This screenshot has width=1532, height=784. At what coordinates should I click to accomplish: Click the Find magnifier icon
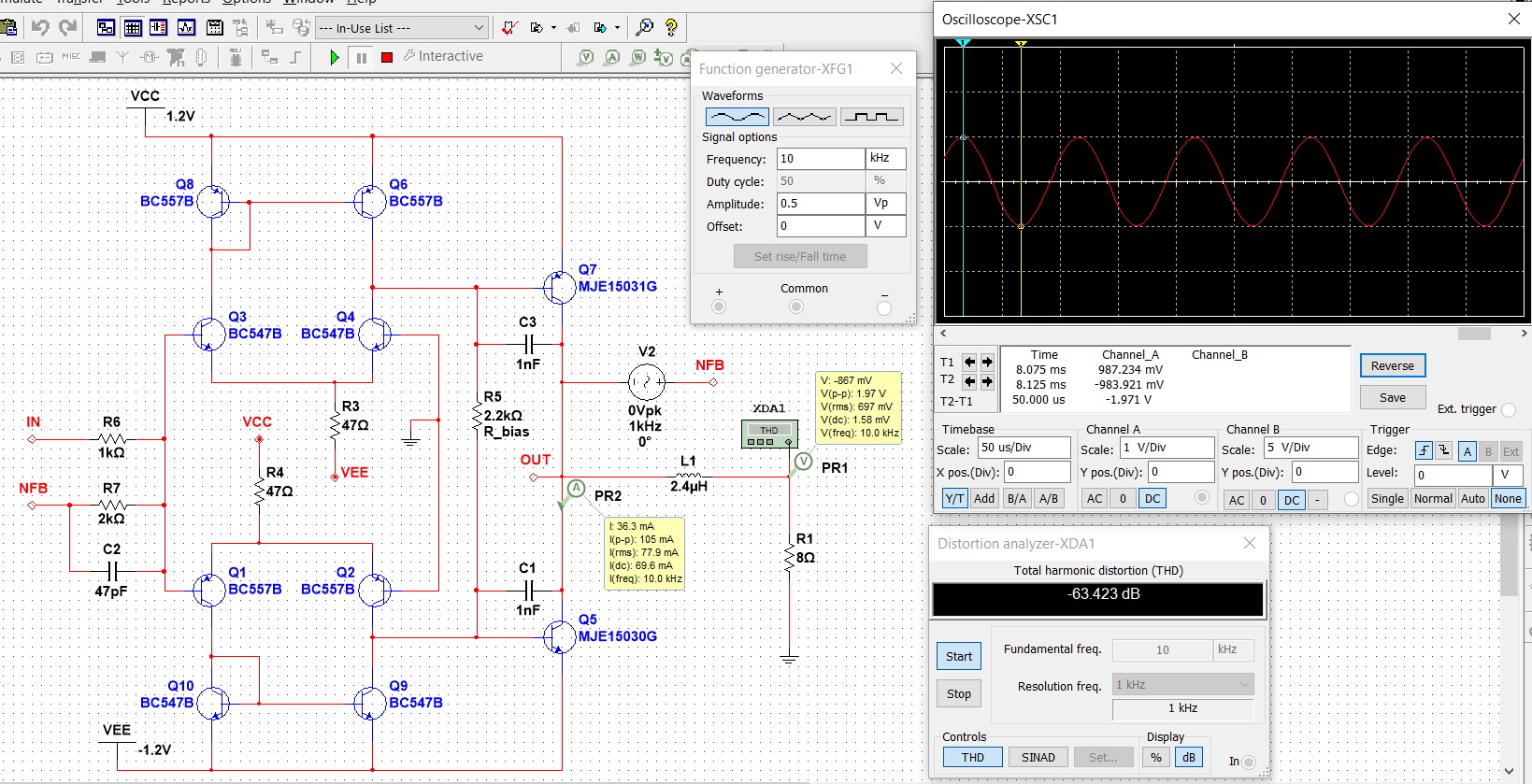644,28
